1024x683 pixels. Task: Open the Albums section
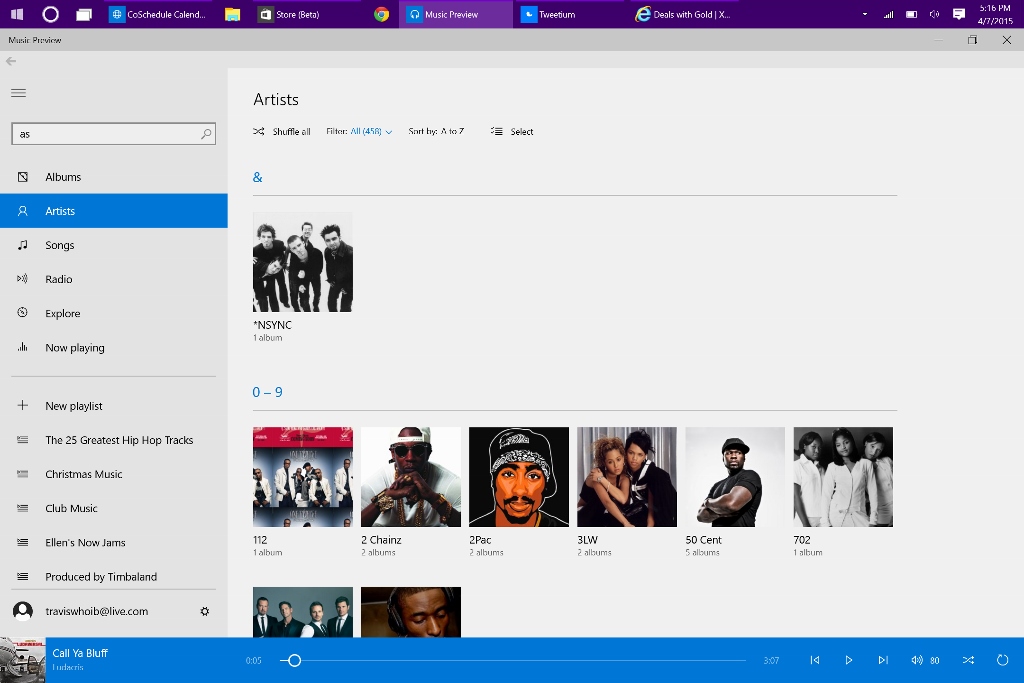click(114, 177)
